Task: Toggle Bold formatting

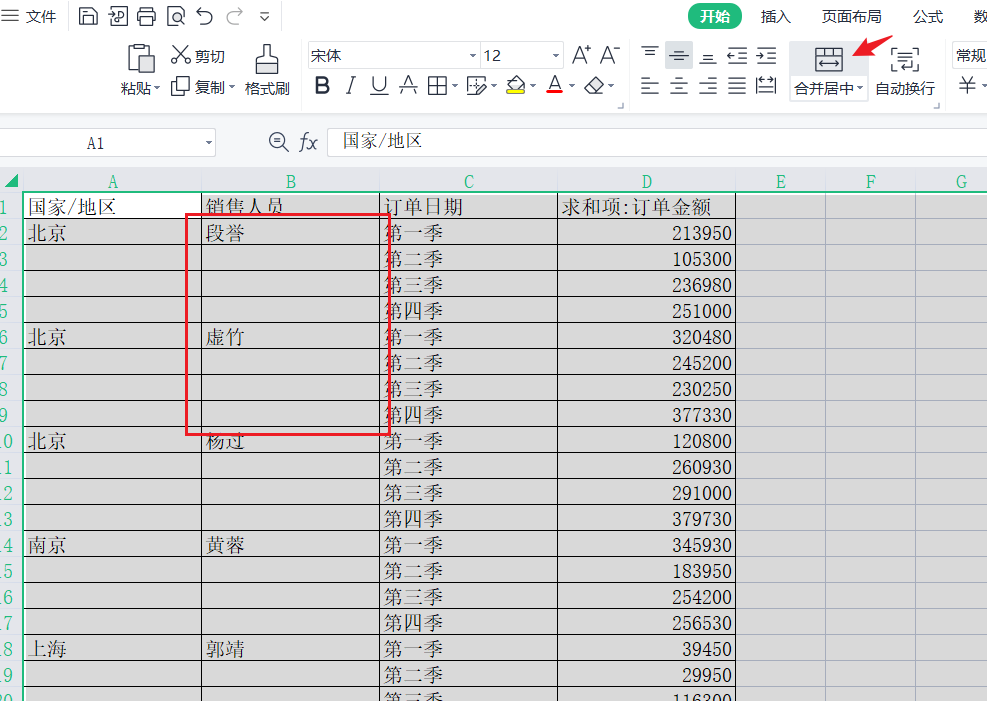Action: click(322, 86)
